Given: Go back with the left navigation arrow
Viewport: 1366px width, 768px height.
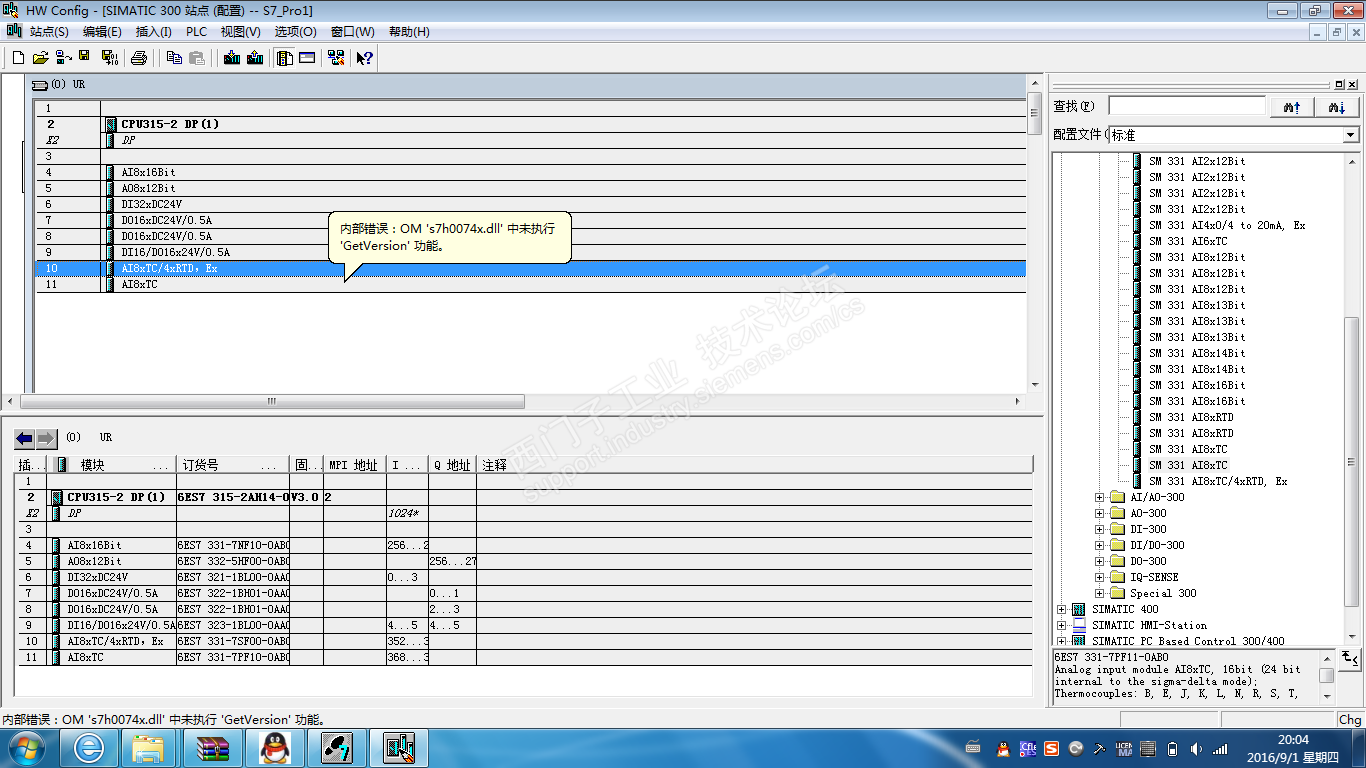Looking at the screenshot, I should [25, 438].
